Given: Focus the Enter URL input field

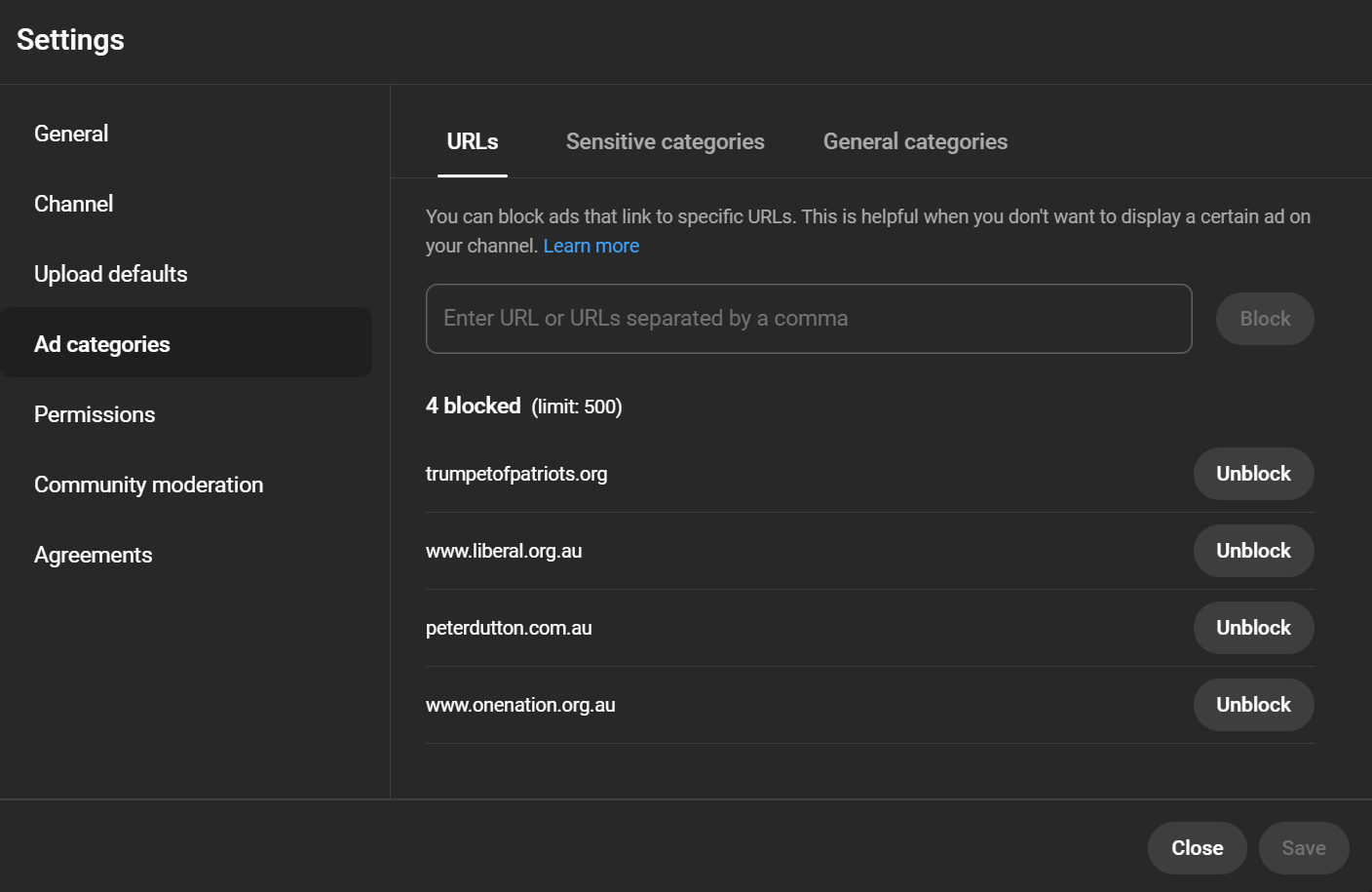Looking at the screenshot, I should [x=809, y=319].
